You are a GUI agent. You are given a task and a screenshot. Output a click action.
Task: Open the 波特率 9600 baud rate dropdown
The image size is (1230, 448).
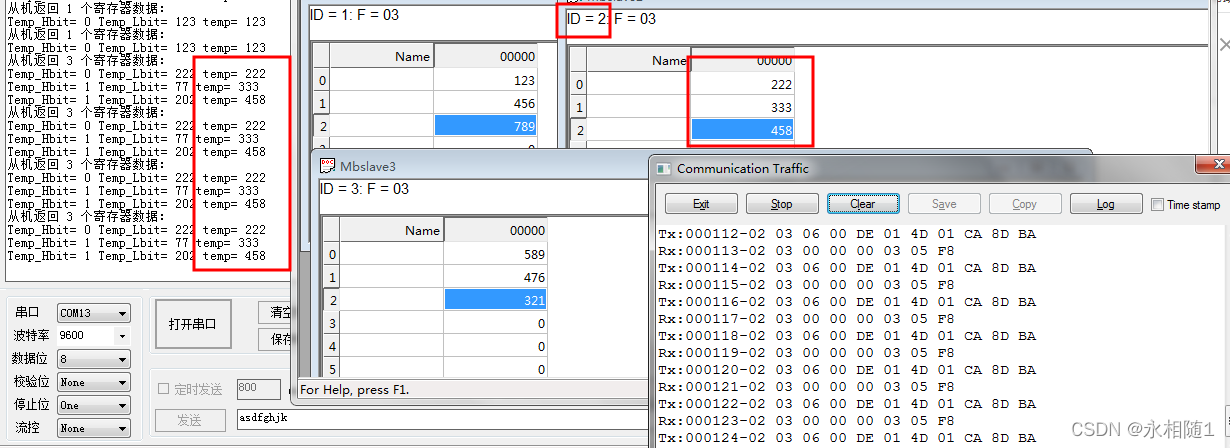tap(93, 336)
